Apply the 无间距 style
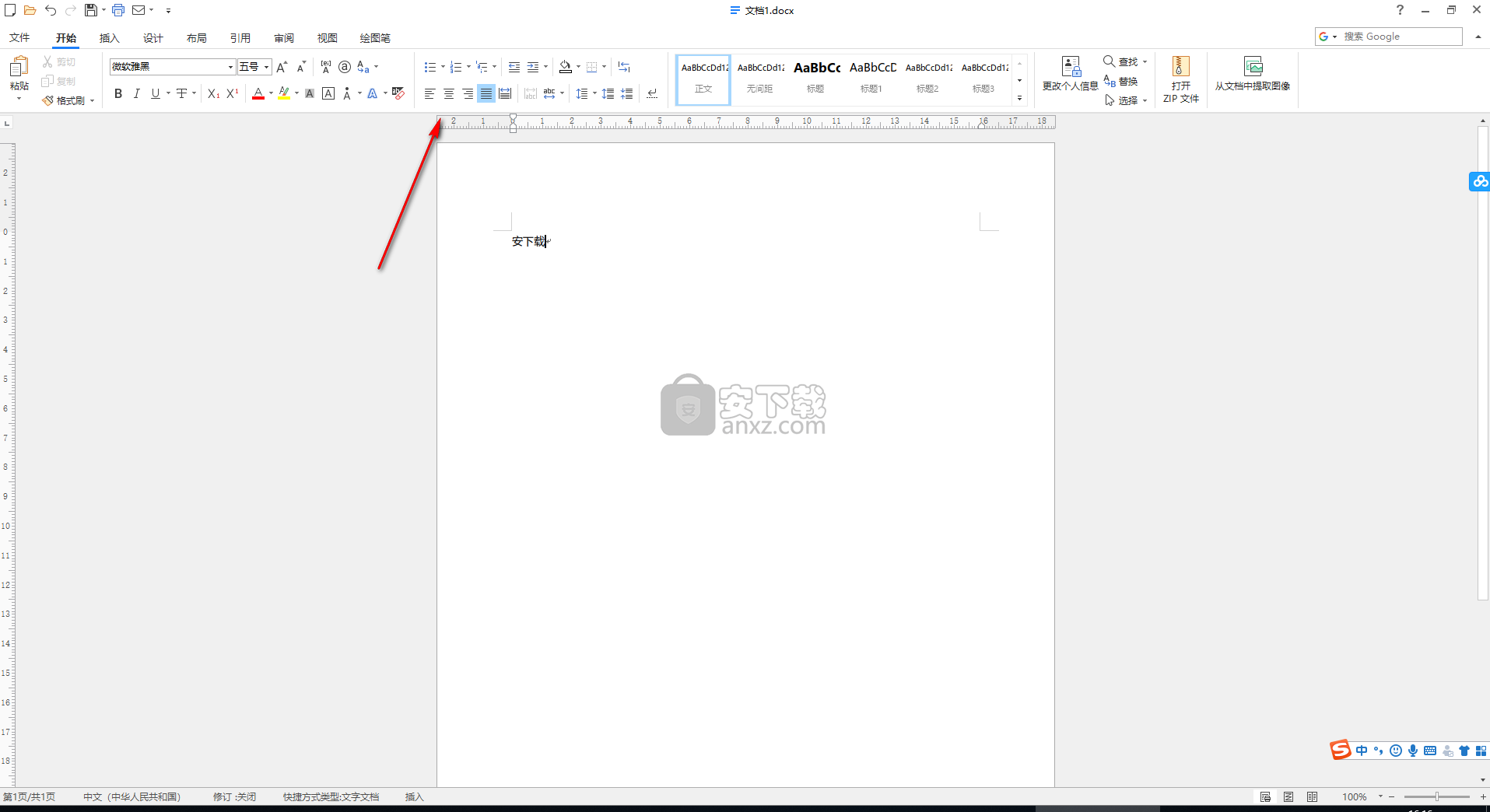This screenshot has height=812, width=1490. [x=760, y=79]
